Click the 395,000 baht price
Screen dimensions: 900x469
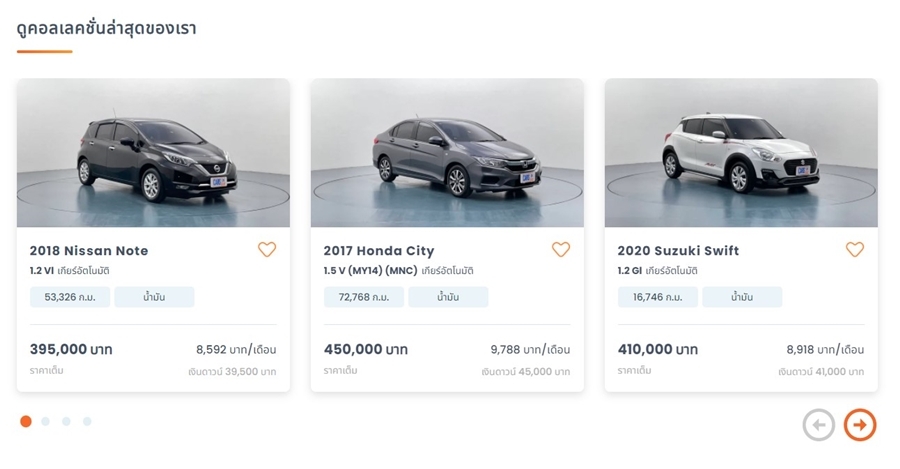[x=71, y=350]
